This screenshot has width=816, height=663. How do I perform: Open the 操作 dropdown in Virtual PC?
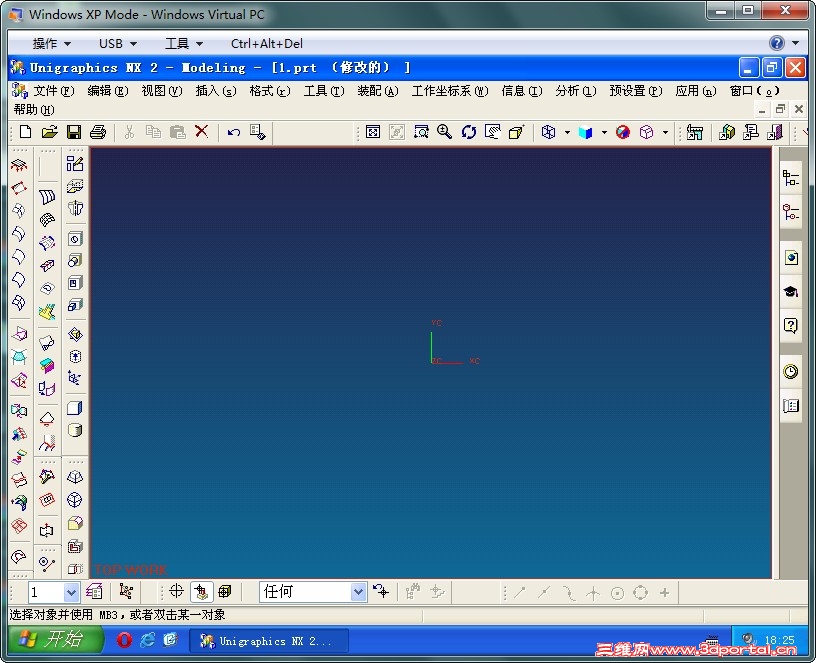52,44
